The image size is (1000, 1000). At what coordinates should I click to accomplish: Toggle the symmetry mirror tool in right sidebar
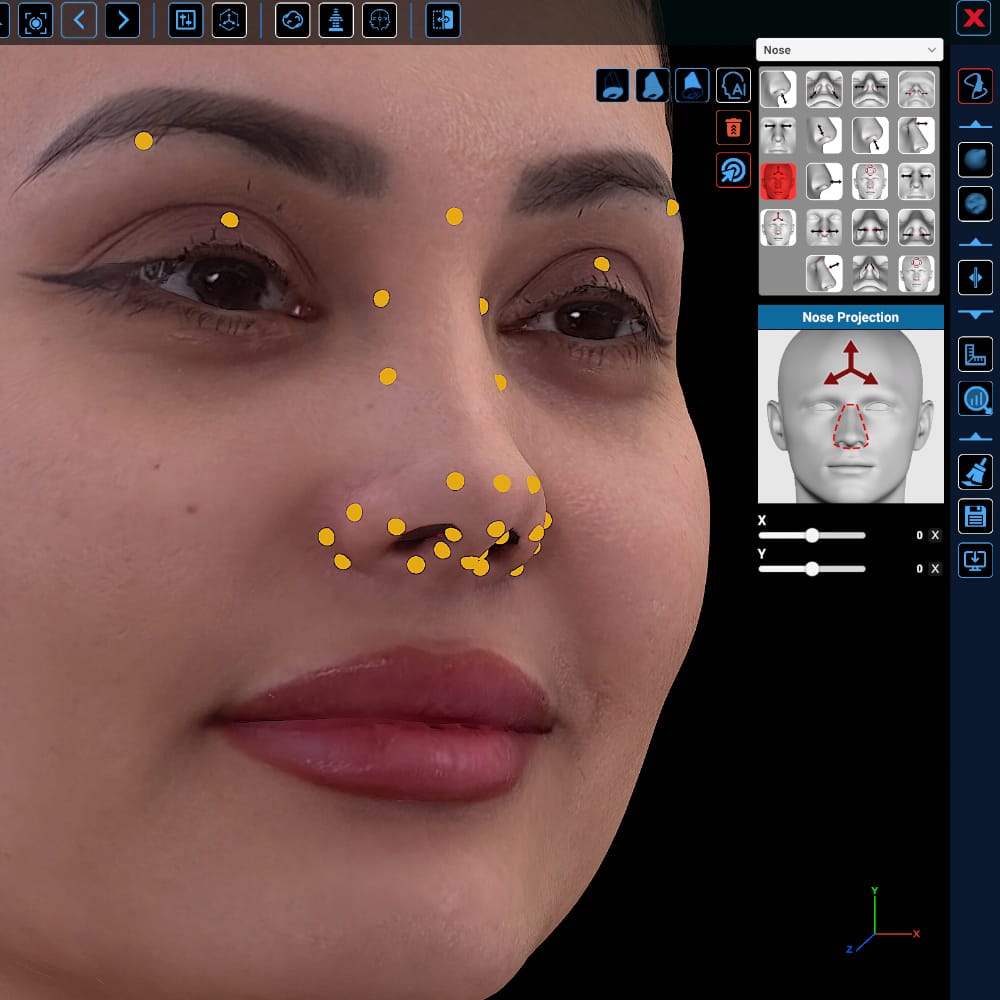(x=975, y=276)
